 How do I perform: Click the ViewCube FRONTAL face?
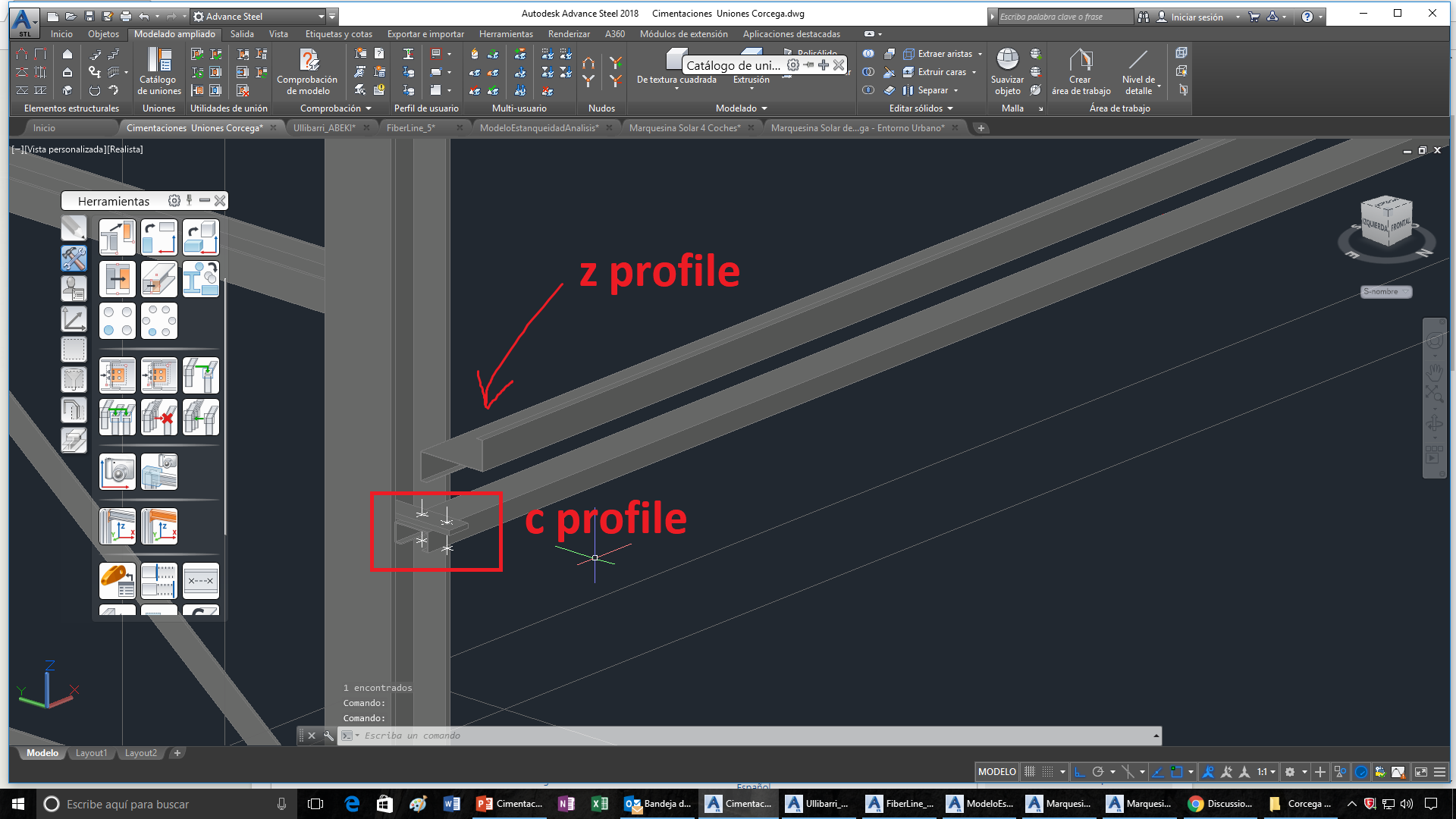click(x=1400, y=226)
